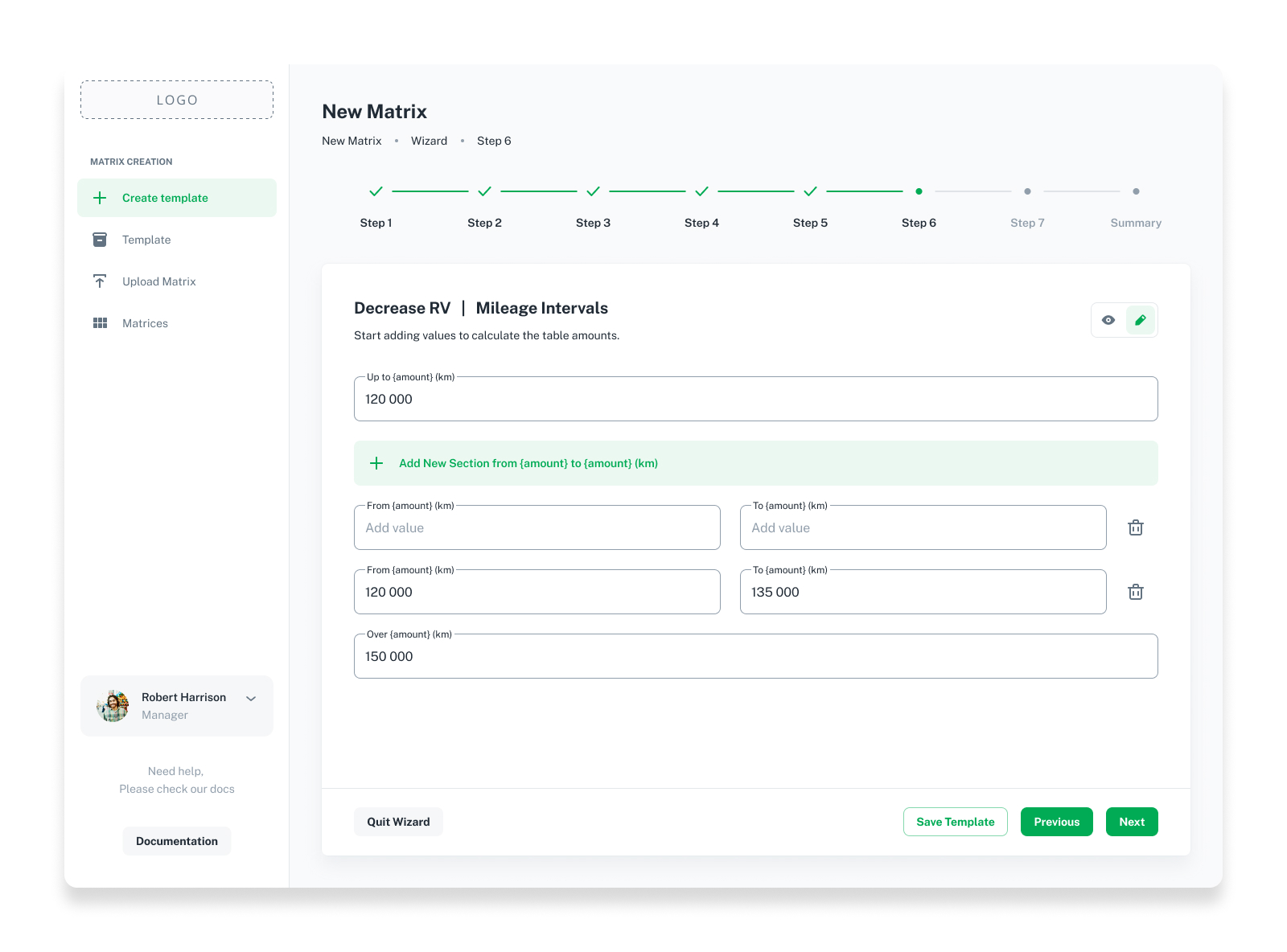Delete the empty From/To interval row
The width and height of the screenshot is (1287, 952).
tap(1136, 527)
